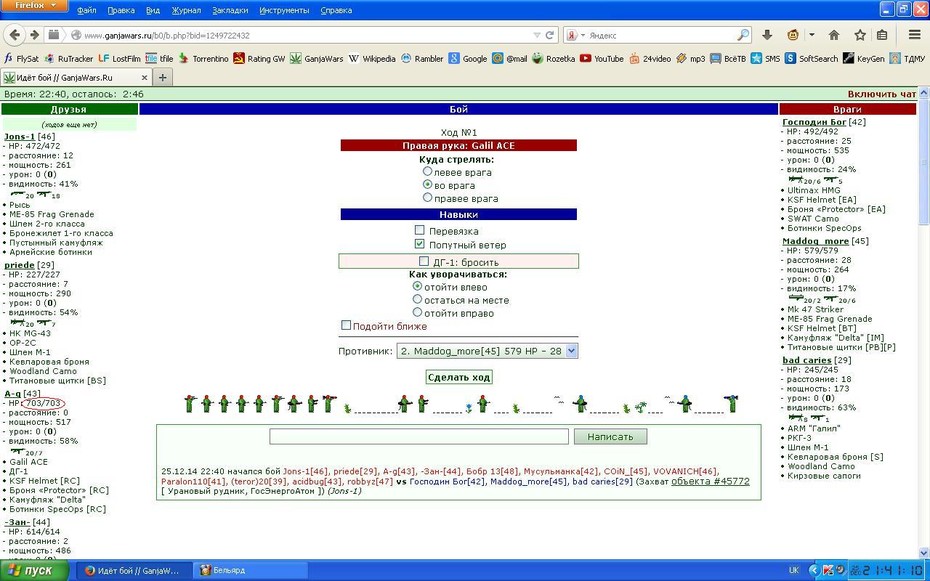Open the @mail bookmark
930x581 pixels.
coord(509,59)
